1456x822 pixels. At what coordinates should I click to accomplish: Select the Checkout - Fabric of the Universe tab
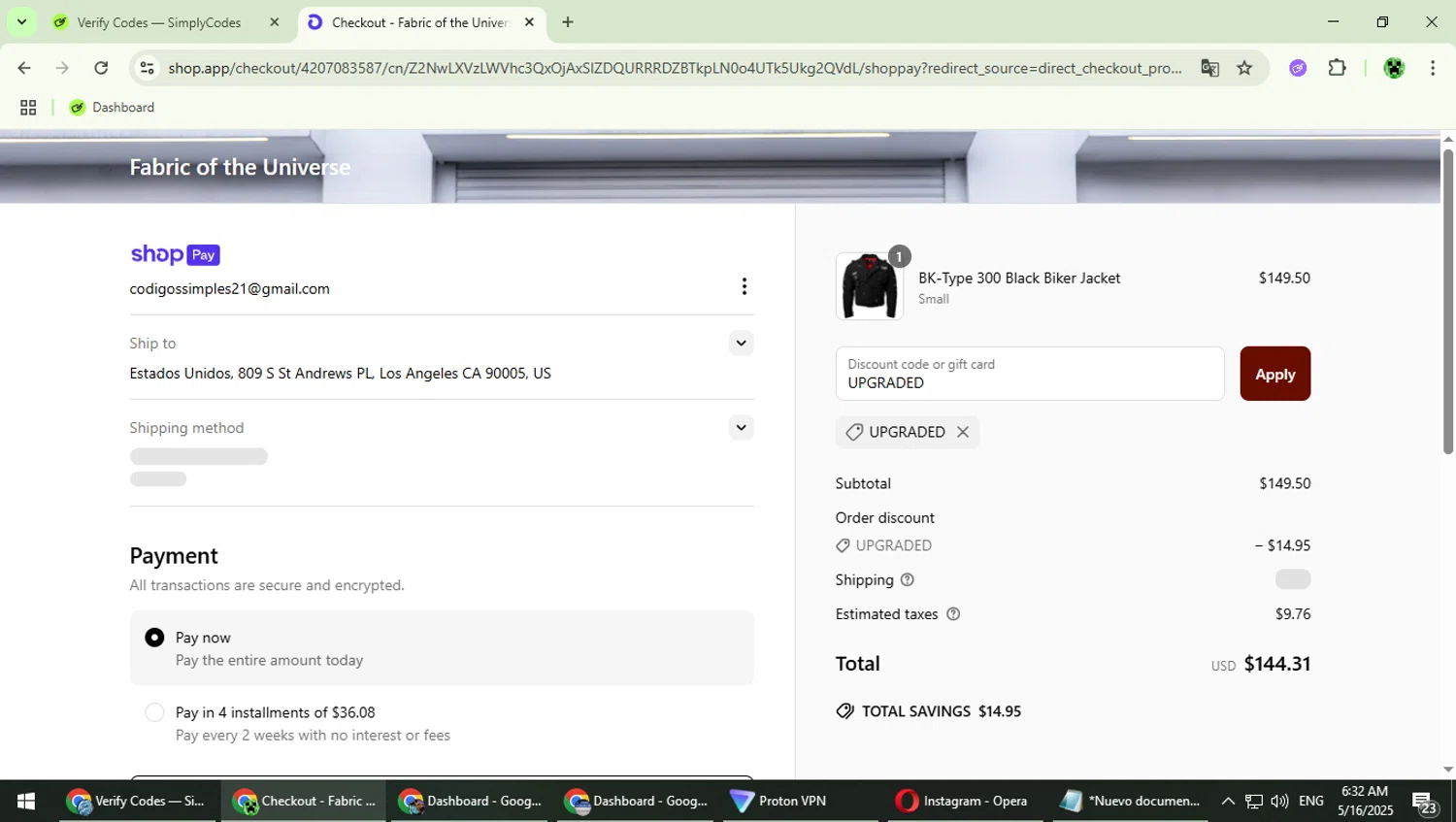[421, 22]
